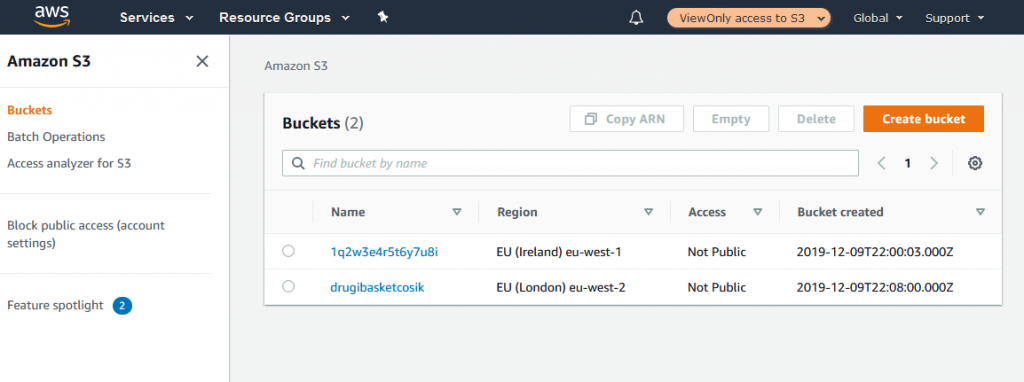Open Feature spotlight in sidebar
The height and width of the screenshot is (382, 1024).
(56, 305)
